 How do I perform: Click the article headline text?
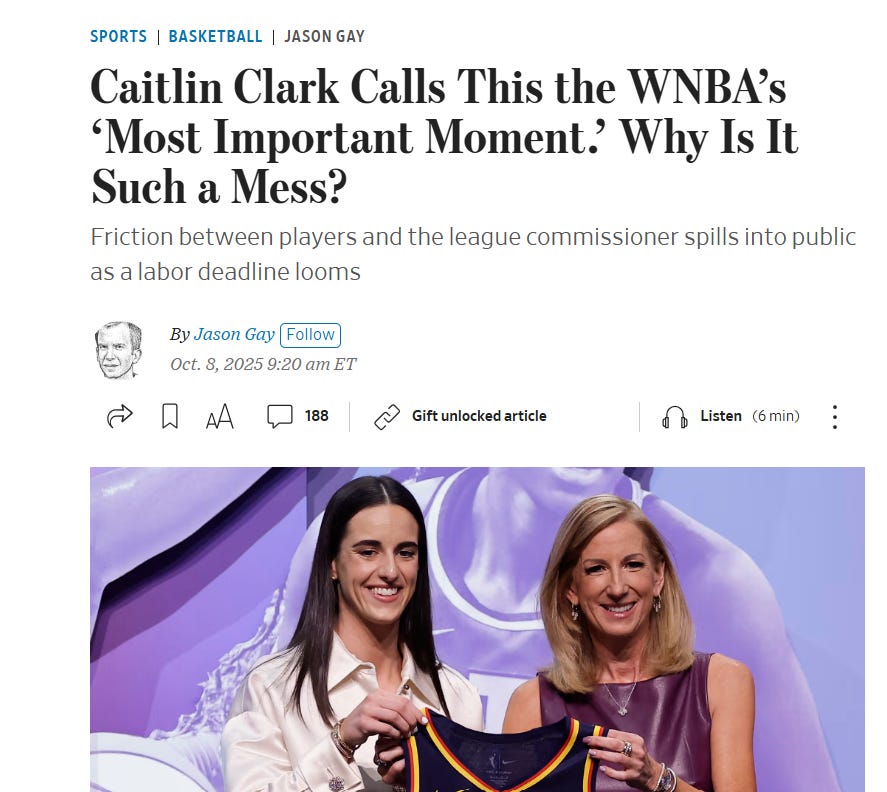pos(444,136)
